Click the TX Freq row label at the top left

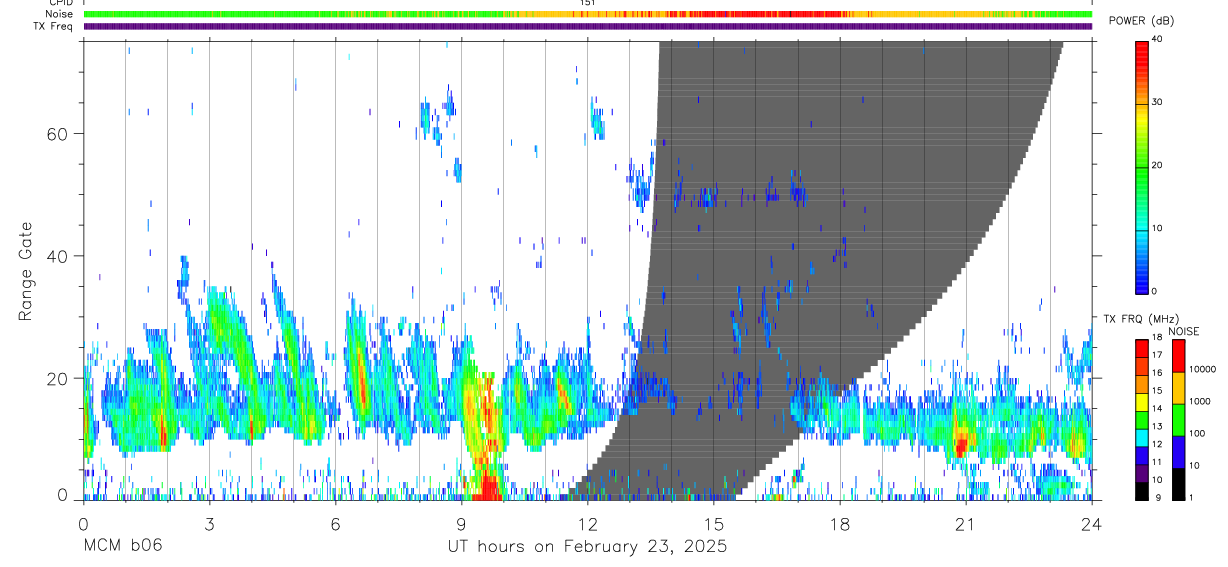[x=54, y=26]
